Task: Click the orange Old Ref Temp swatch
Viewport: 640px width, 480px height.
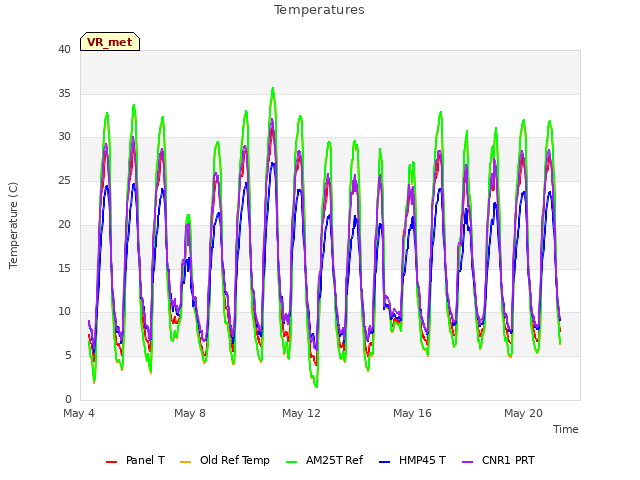Action: (x=185, y=462)
